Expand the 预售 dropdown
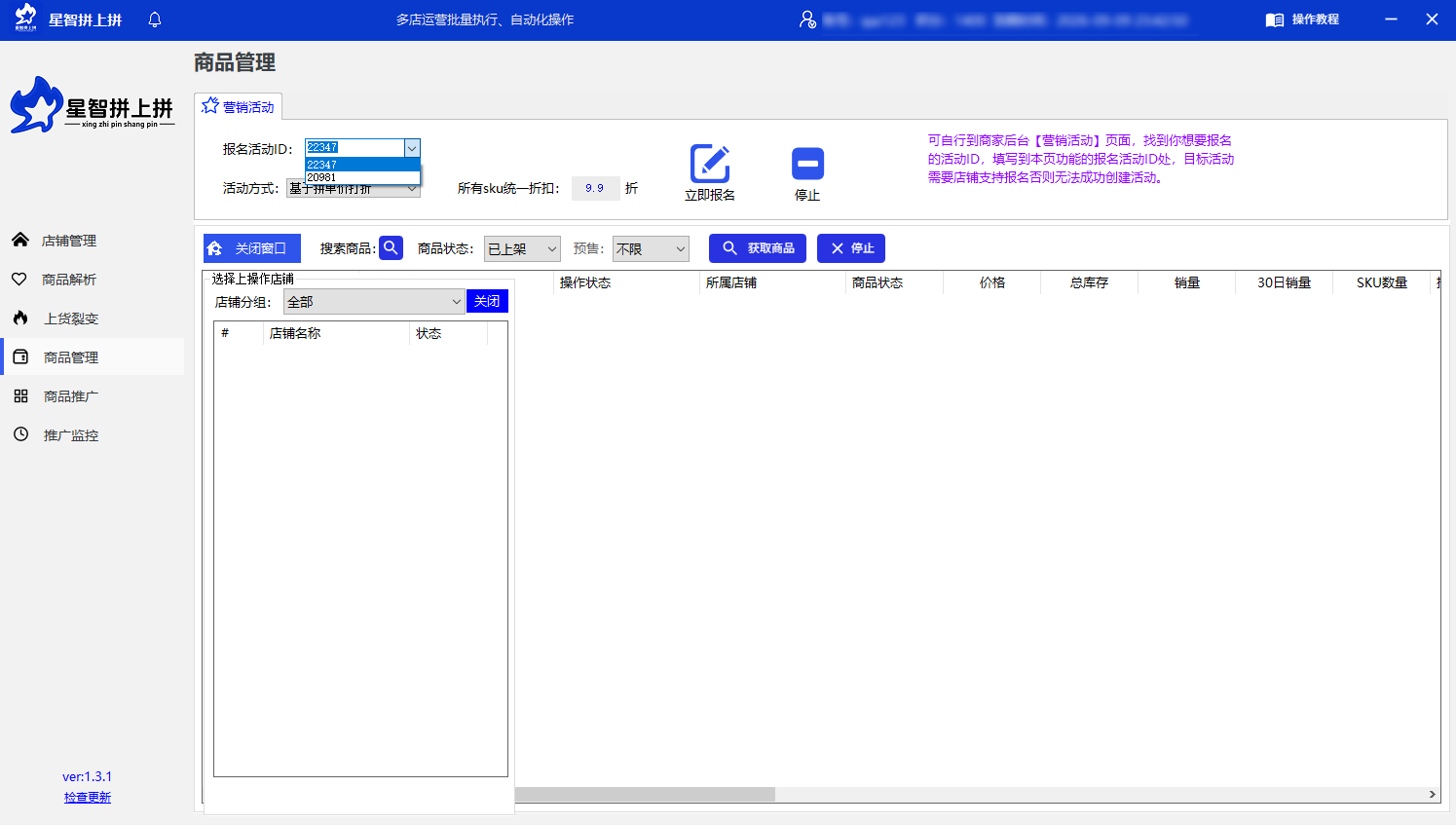The image size is (1456, 825). coord(651,248)
